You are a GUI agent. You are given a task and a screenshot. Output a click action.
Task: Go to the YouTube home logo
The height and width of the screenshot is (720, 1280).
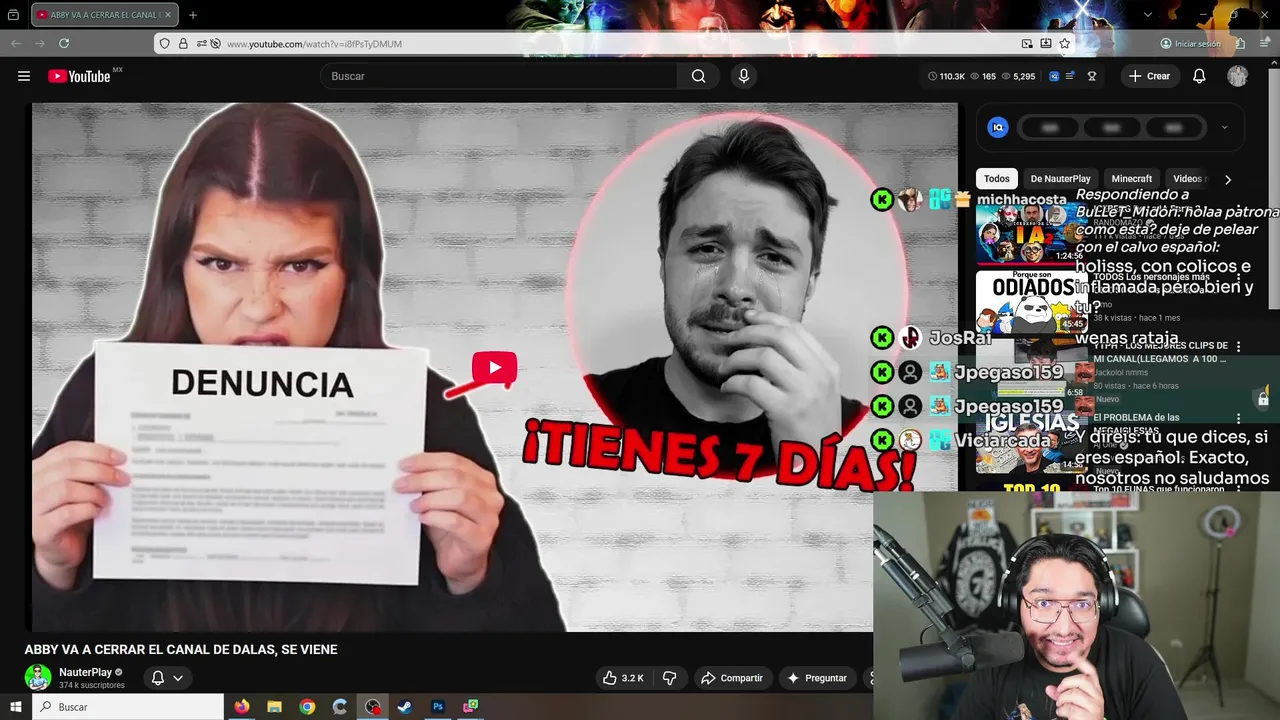point(79,76)
